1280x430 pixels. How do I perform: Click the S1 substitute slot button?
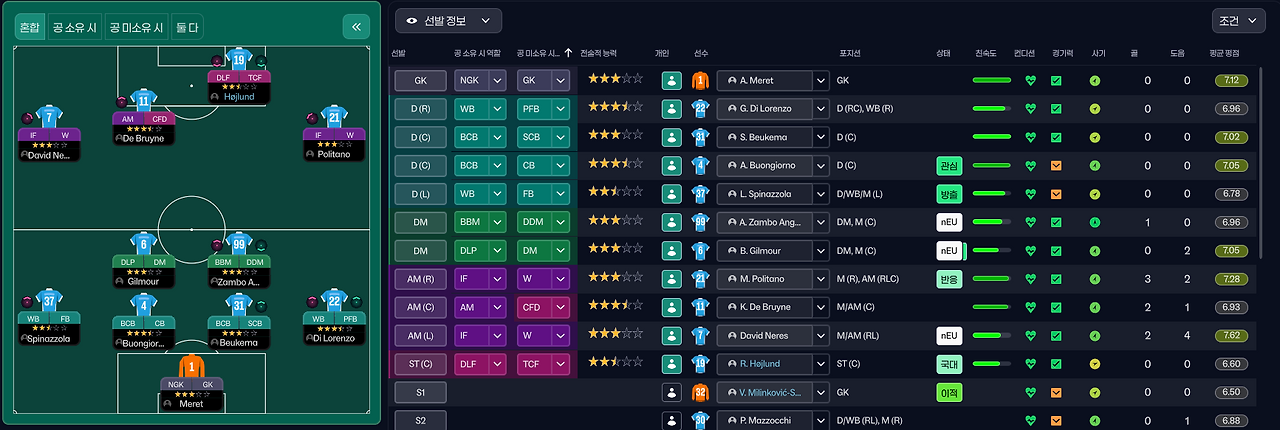tap(419, 392)
